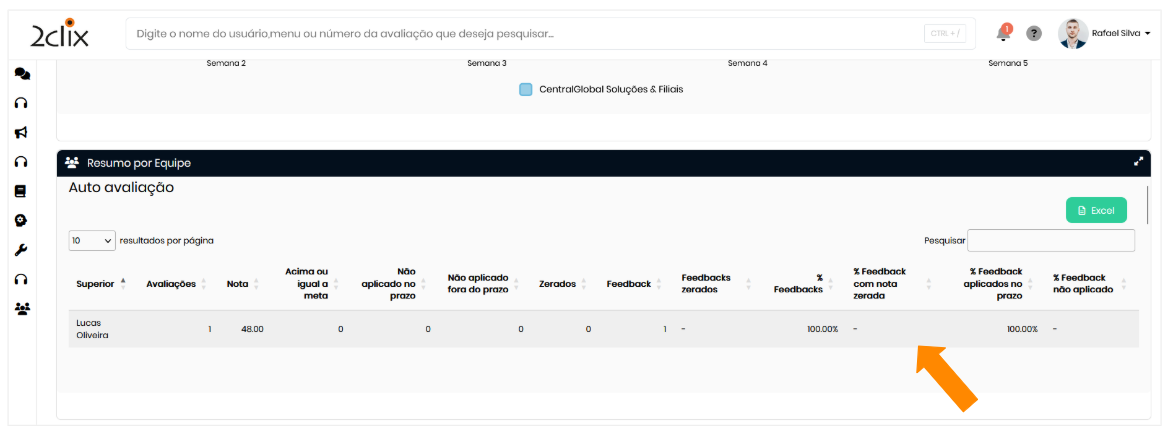This screenshot has width=1173, height=437.
Task: Open the book icon in sidebar
Action: (21, 191)
